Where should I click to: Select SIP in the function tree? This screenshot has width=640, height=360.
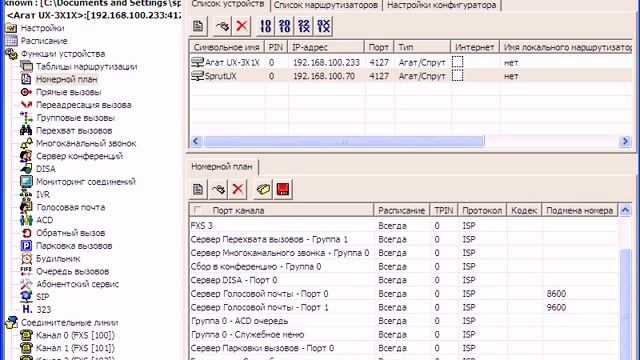tap(42, 297)
